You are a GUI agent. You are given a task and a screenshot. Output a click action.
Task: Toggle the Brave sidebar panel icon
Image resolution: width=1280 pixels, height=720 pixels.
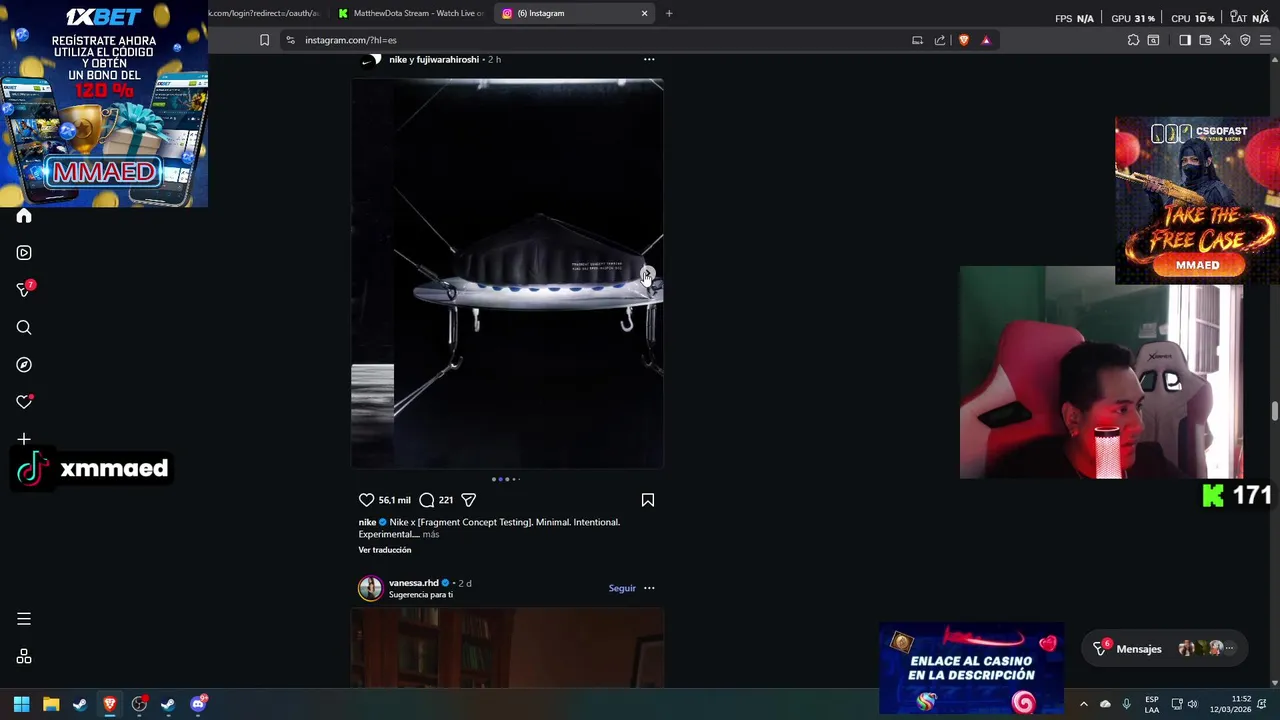pyautogui.click(x=1185, y=40)
